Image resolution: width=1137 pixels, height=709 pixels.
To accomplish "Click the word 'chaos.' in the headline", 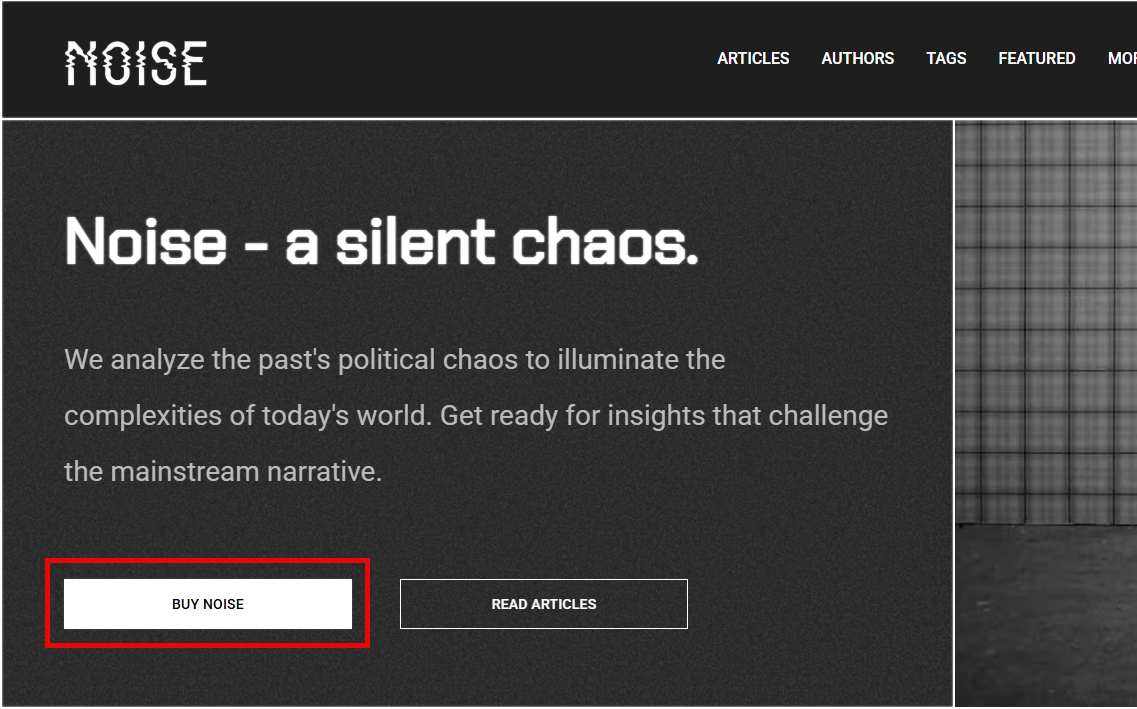I will [605, 241].
